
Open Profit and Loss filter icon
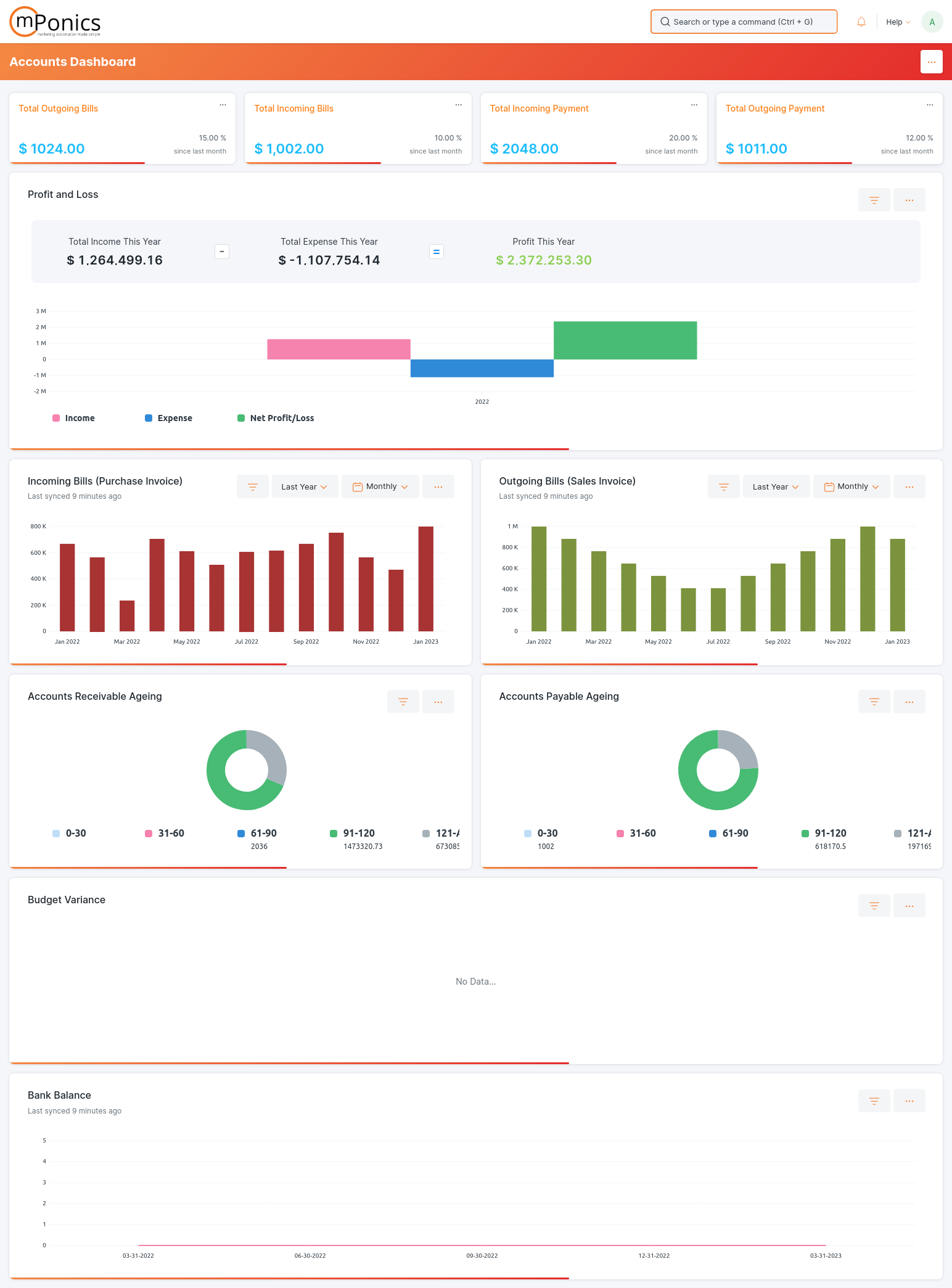(874, 200)
